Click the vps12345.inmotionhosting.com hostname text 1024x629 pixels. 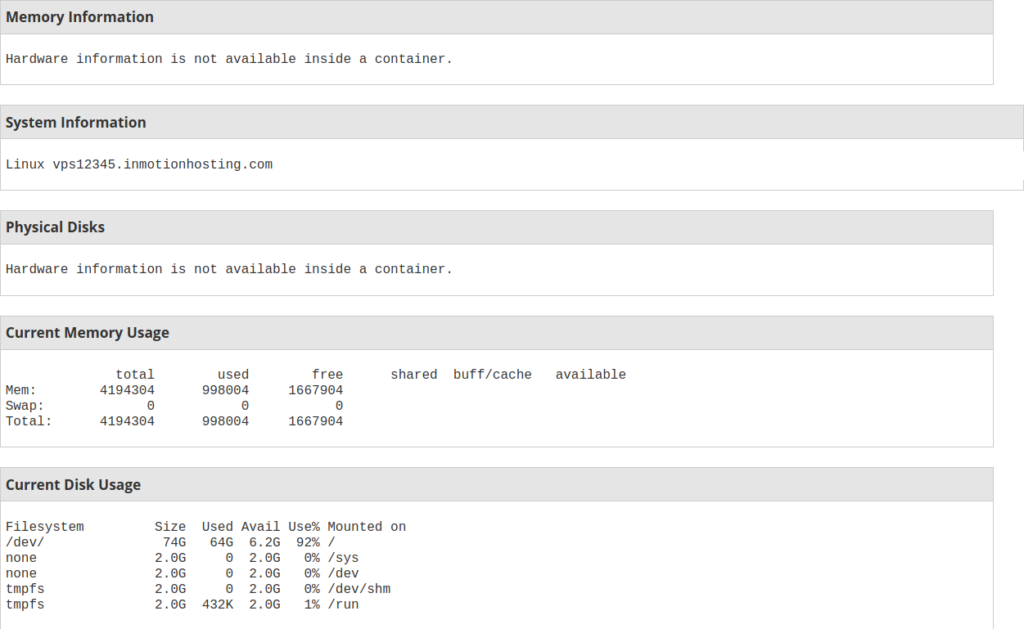click(x=162, y=164)
